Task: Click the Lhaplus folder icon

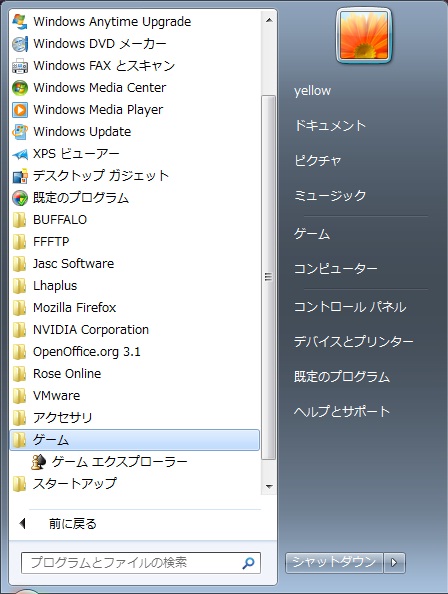Action: click(19, 286)
